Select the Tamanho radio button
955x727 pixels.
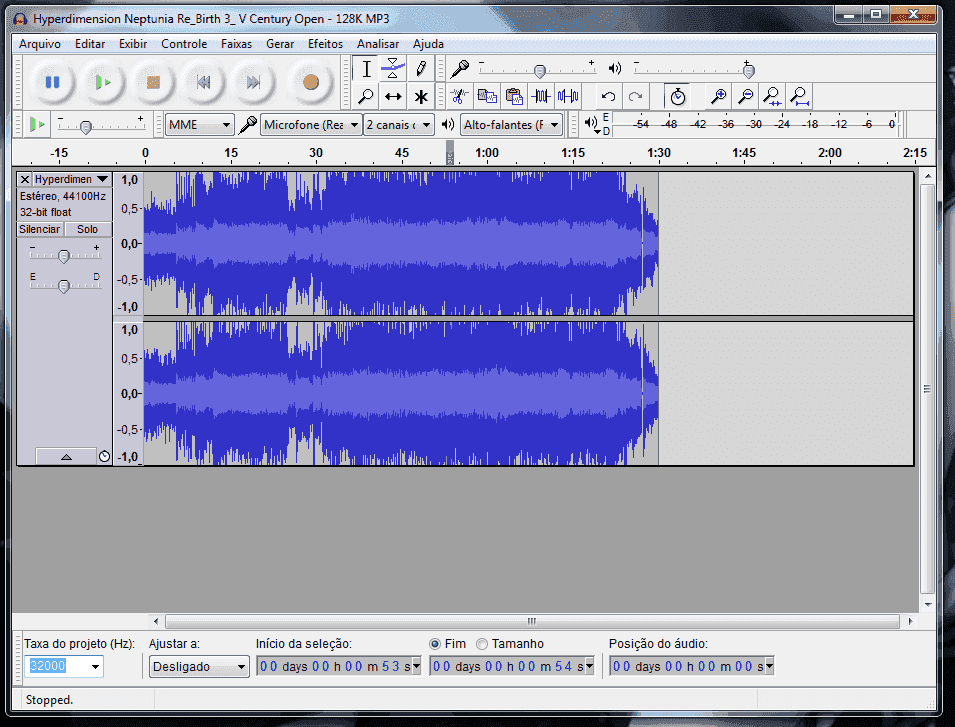(x=482, y=644)
